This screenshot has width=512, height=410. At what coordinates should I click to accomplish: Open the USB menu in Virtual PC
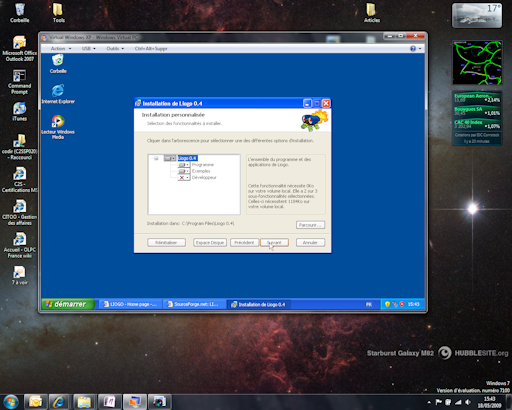[89, 49]
